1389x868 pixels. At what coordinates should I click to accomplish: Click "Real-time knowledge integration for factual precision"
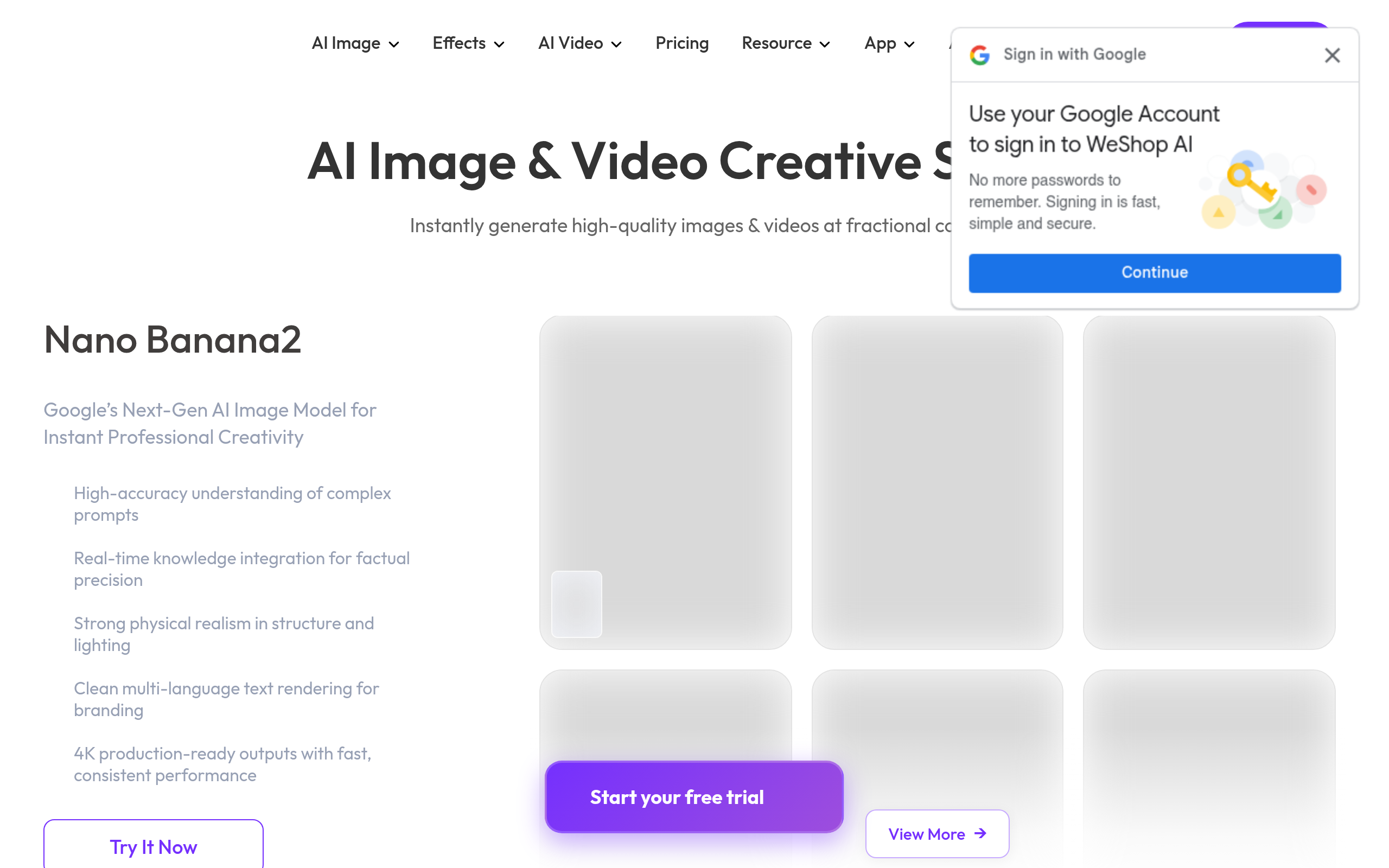[241, 569]
